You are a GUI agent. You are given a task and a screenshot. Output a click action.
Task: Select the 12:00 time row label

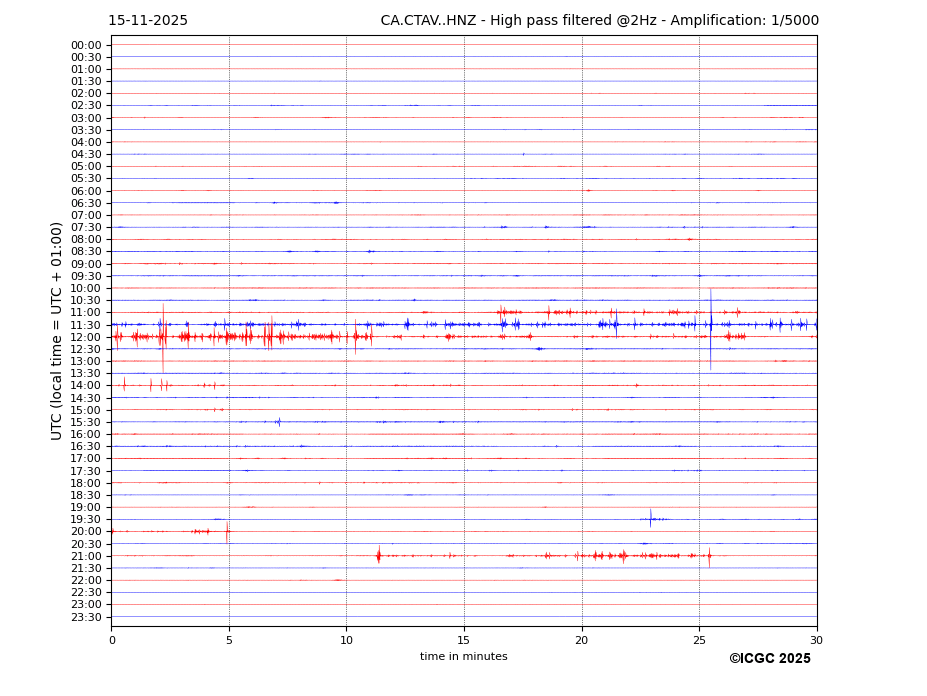(x=86, y=337)
